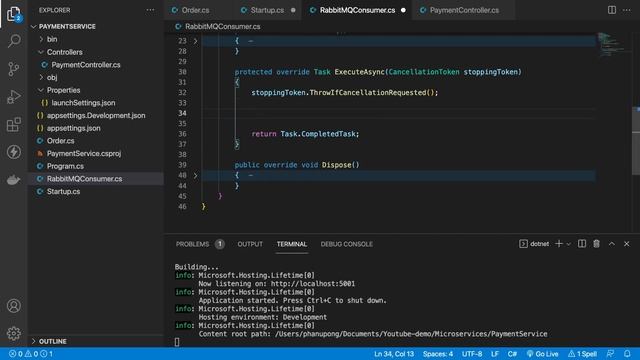
Task: Close the terminal panel
Action: pyautogui.click(x=627, y=244)
